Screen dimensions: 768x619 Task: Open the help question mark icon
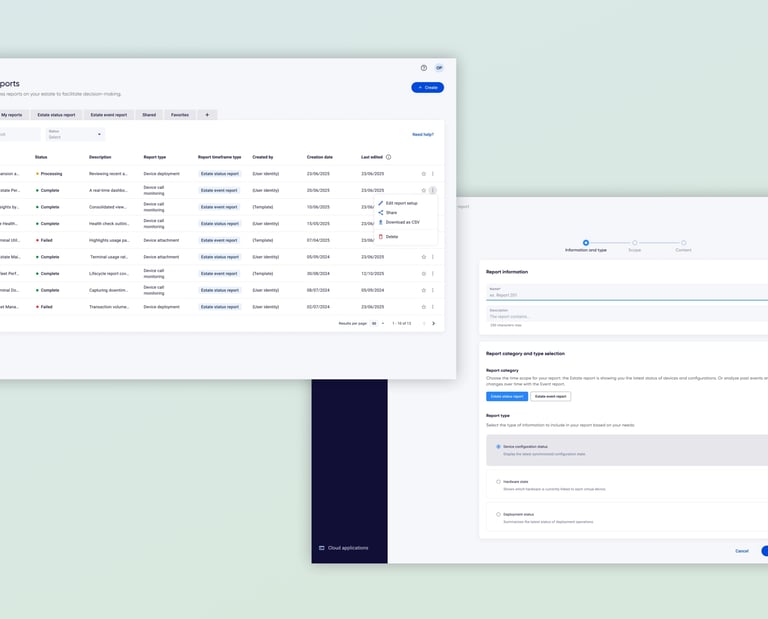click(x=424, y=68)
